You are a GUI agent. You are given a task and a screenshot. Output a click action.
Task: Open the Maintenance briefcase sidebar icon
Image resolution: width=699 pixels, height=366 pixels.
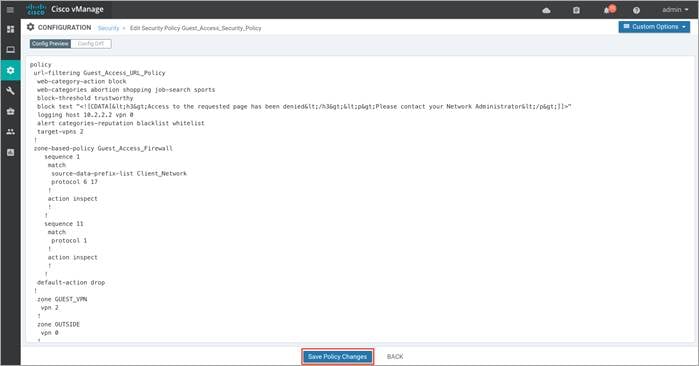[10, 111]
